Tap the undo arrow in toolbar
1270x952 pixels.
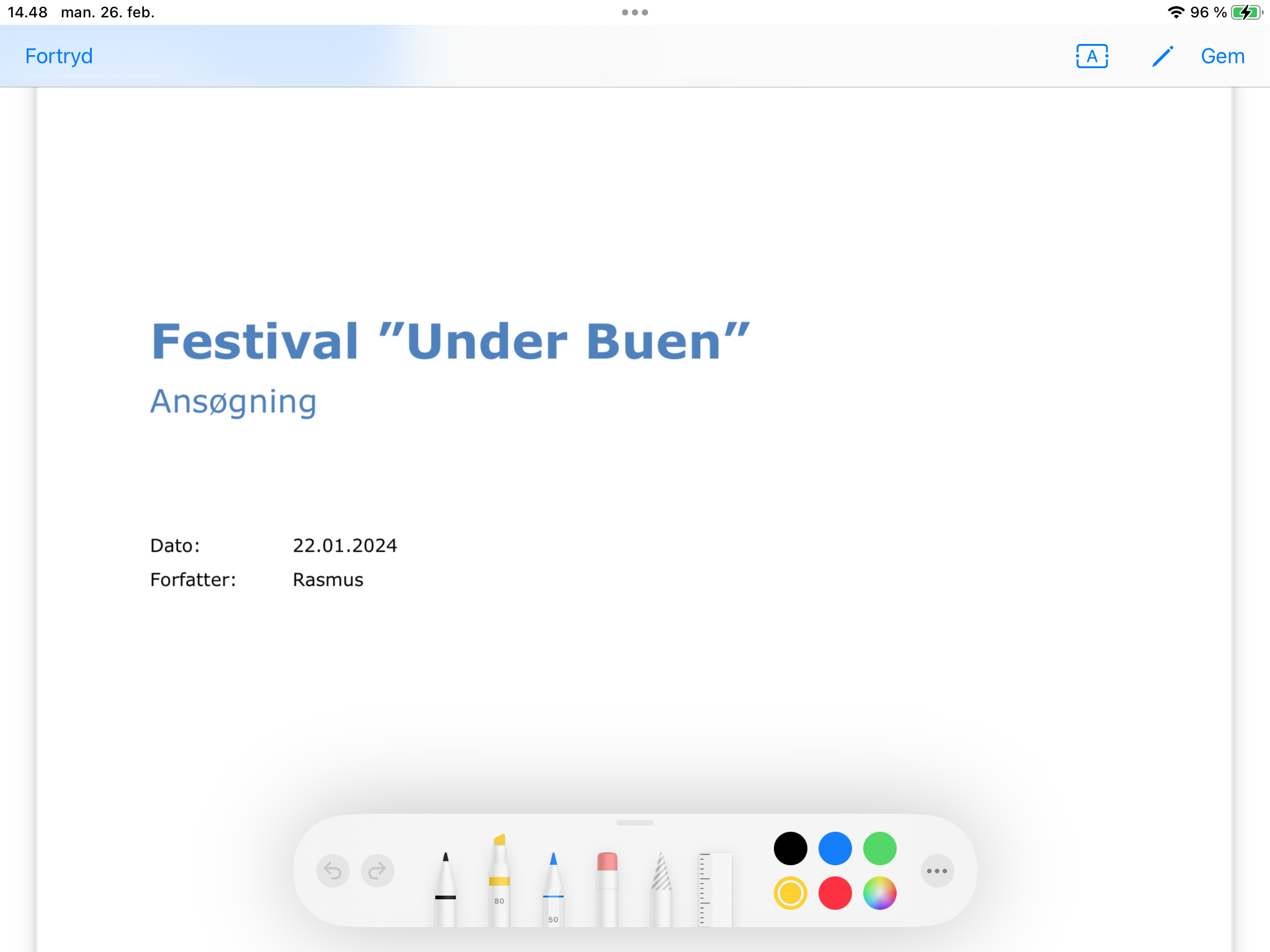(x=333, y=871)
